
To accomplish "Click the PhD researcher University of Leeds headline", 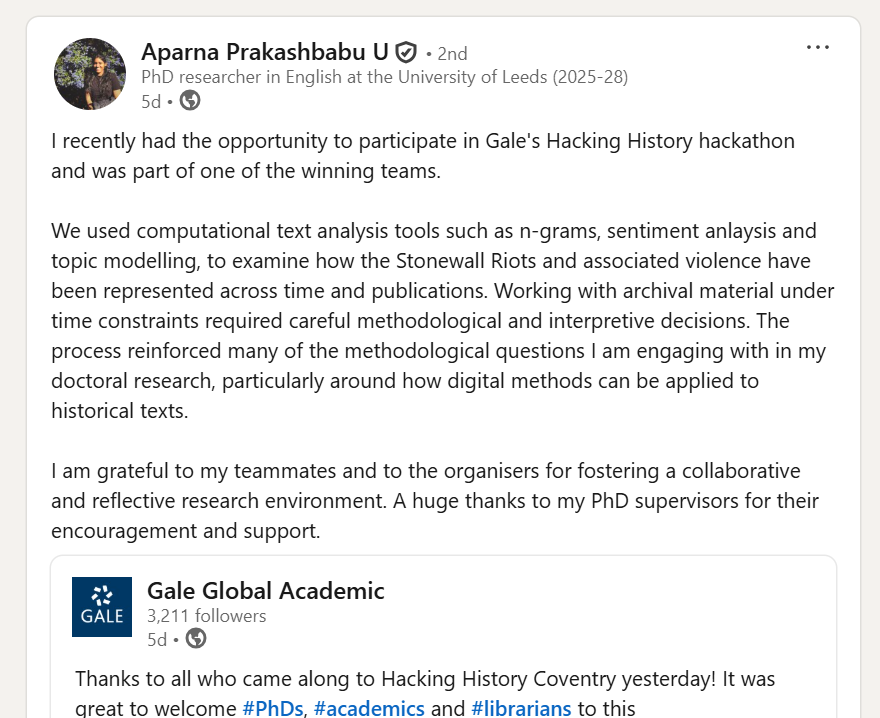I will tap(384, 76).
